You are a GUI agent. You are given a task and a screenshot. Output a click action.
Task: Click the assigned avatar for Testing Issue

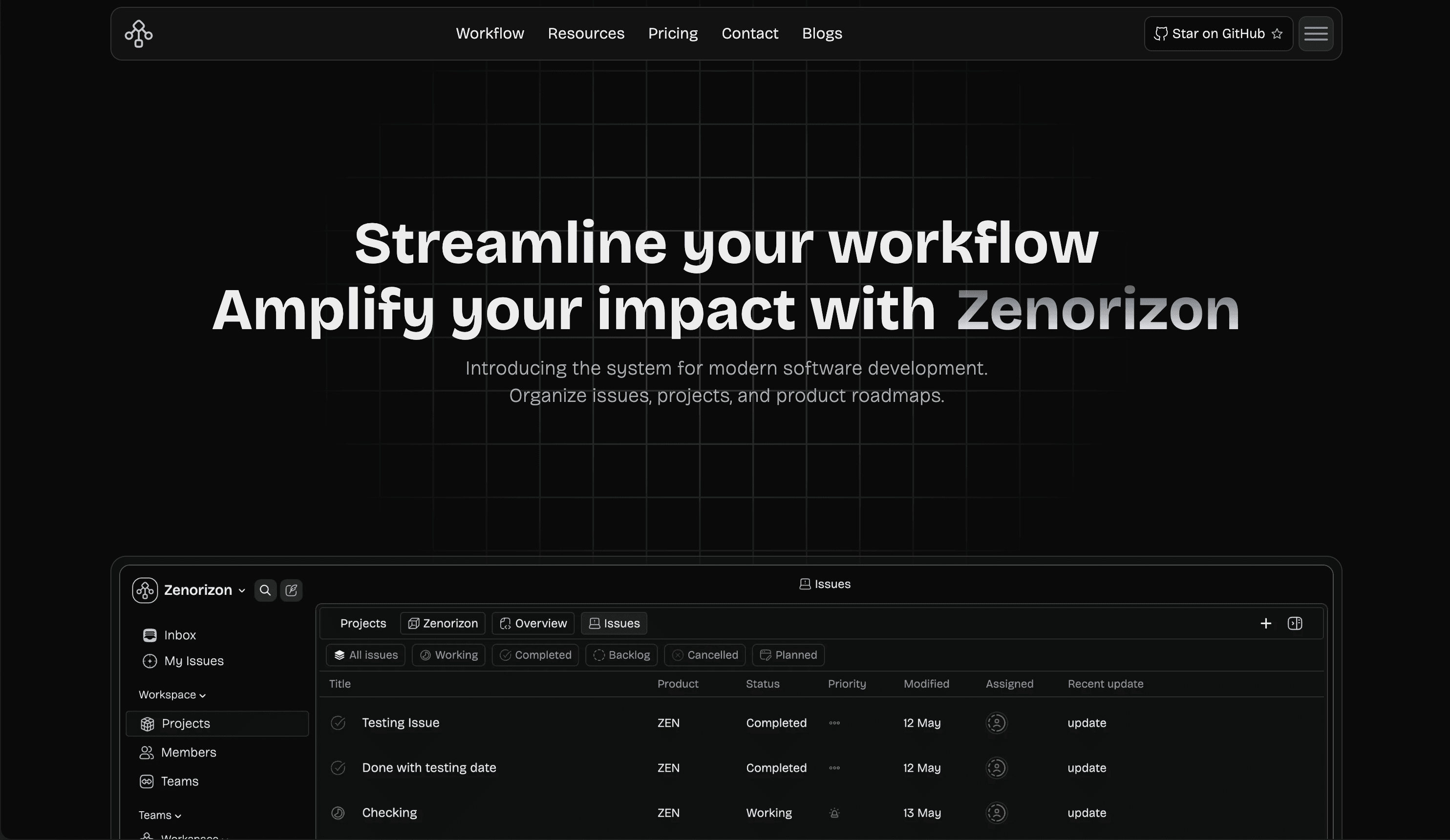(x=997, y=723)
